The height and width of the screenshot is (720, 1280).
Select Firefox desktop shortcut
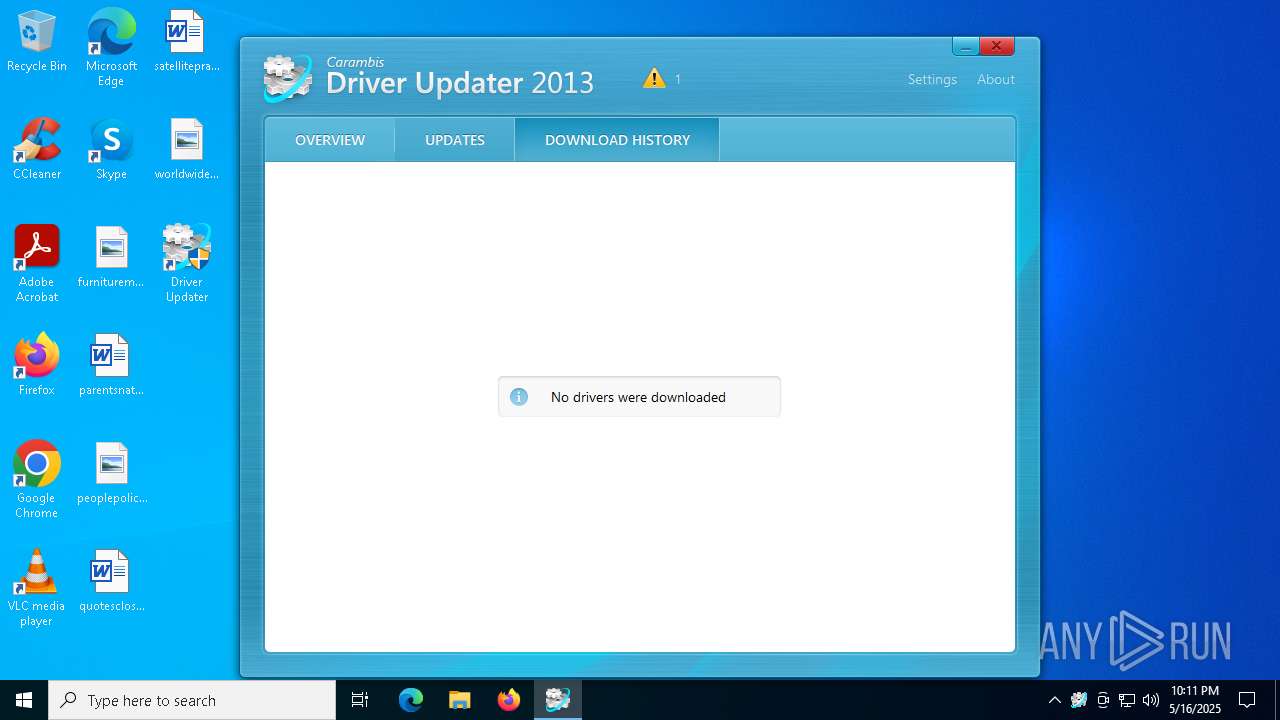pyautogui.click(x=37, y=366)
